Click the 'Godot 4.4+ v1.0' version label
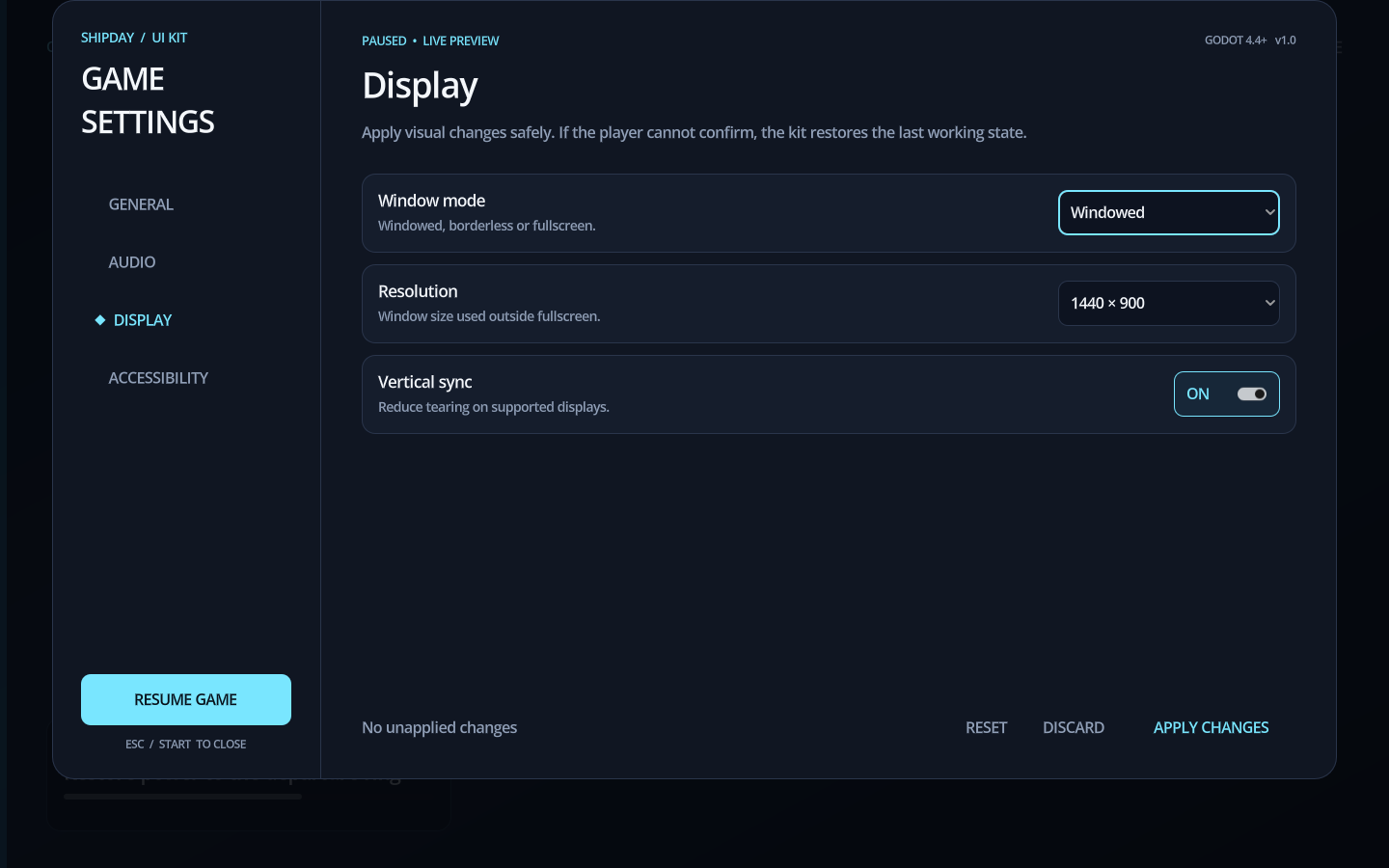 (1250, 41)
